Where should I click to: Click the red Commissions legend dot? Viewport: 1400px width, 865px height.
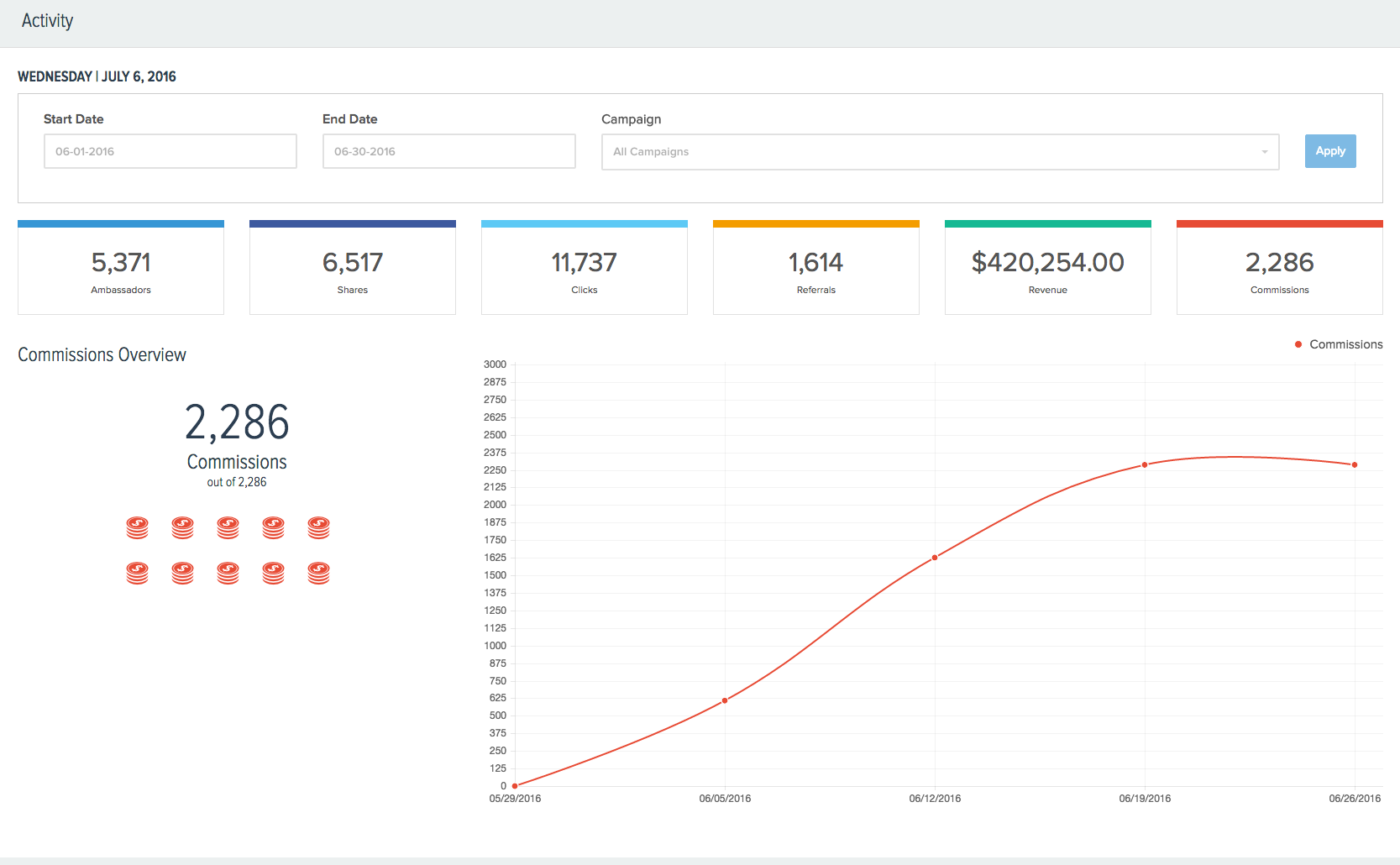coord(1298,344)
